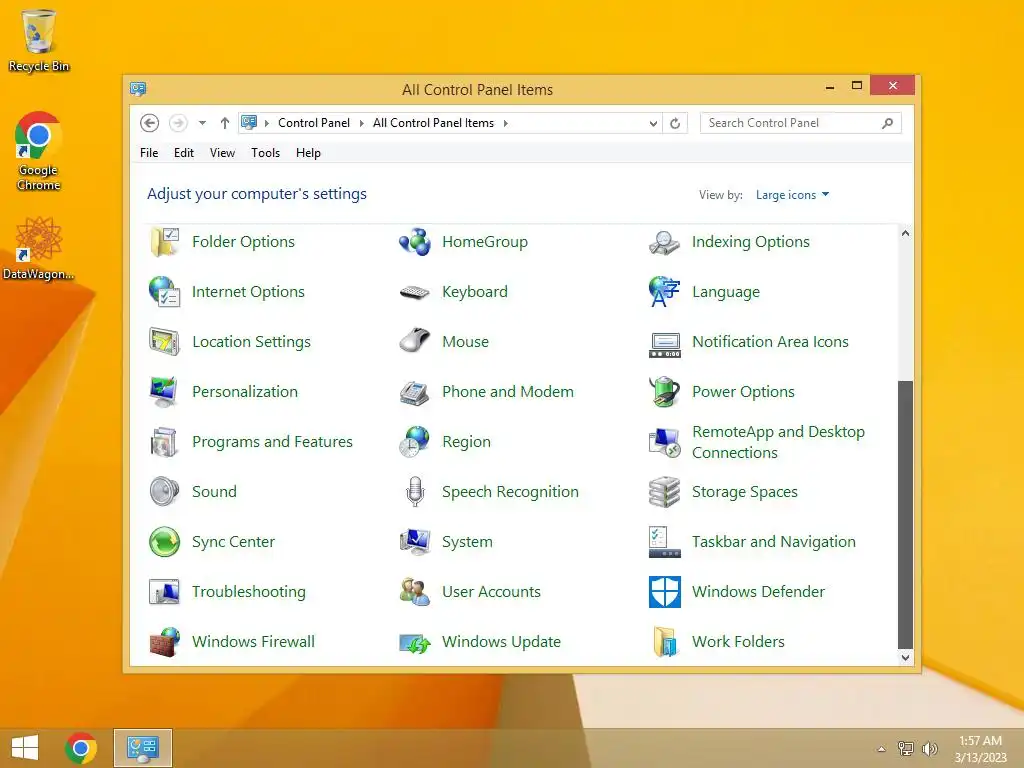Screen dimensions: 1024x768
Task: Click the taskbar clock showing 1:57 AM
Action: point(980,749)
